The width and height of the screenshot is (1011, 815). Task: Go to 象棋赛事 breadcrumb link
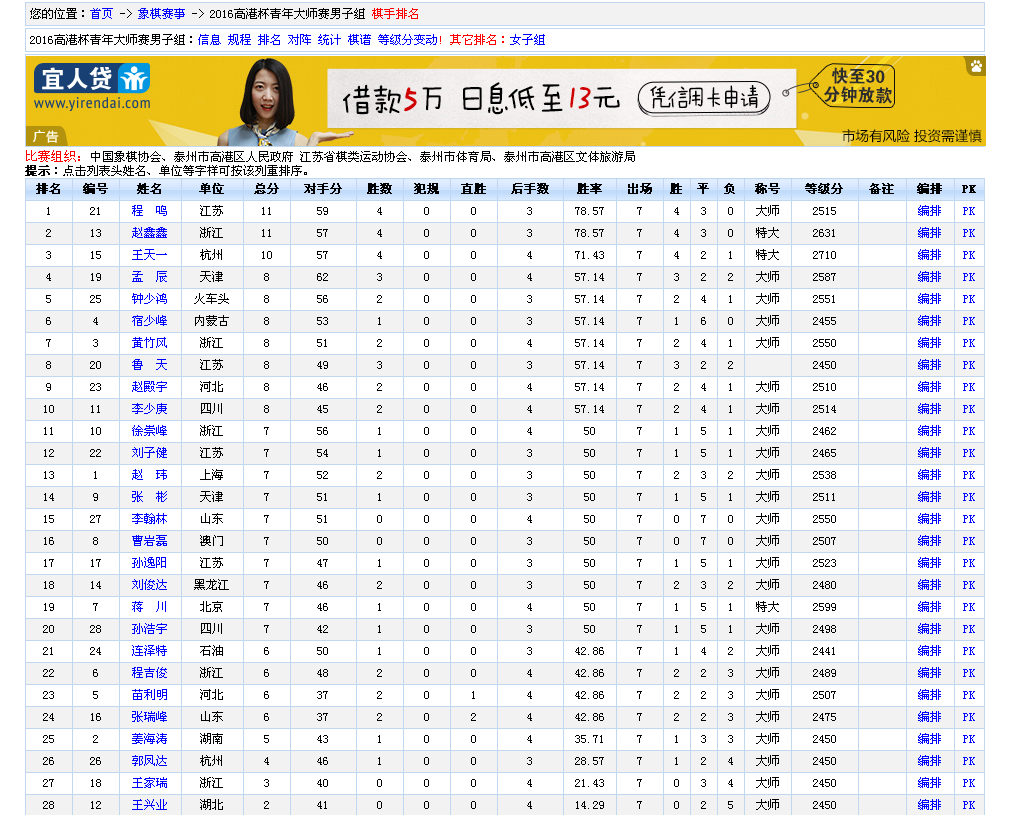(161, 14)
